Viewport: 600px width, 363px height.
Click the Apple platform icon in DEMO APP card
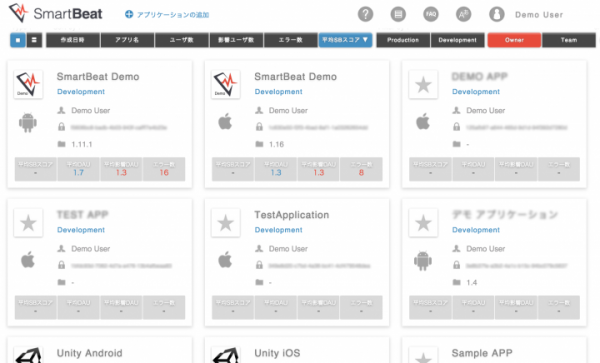[423, 122]
